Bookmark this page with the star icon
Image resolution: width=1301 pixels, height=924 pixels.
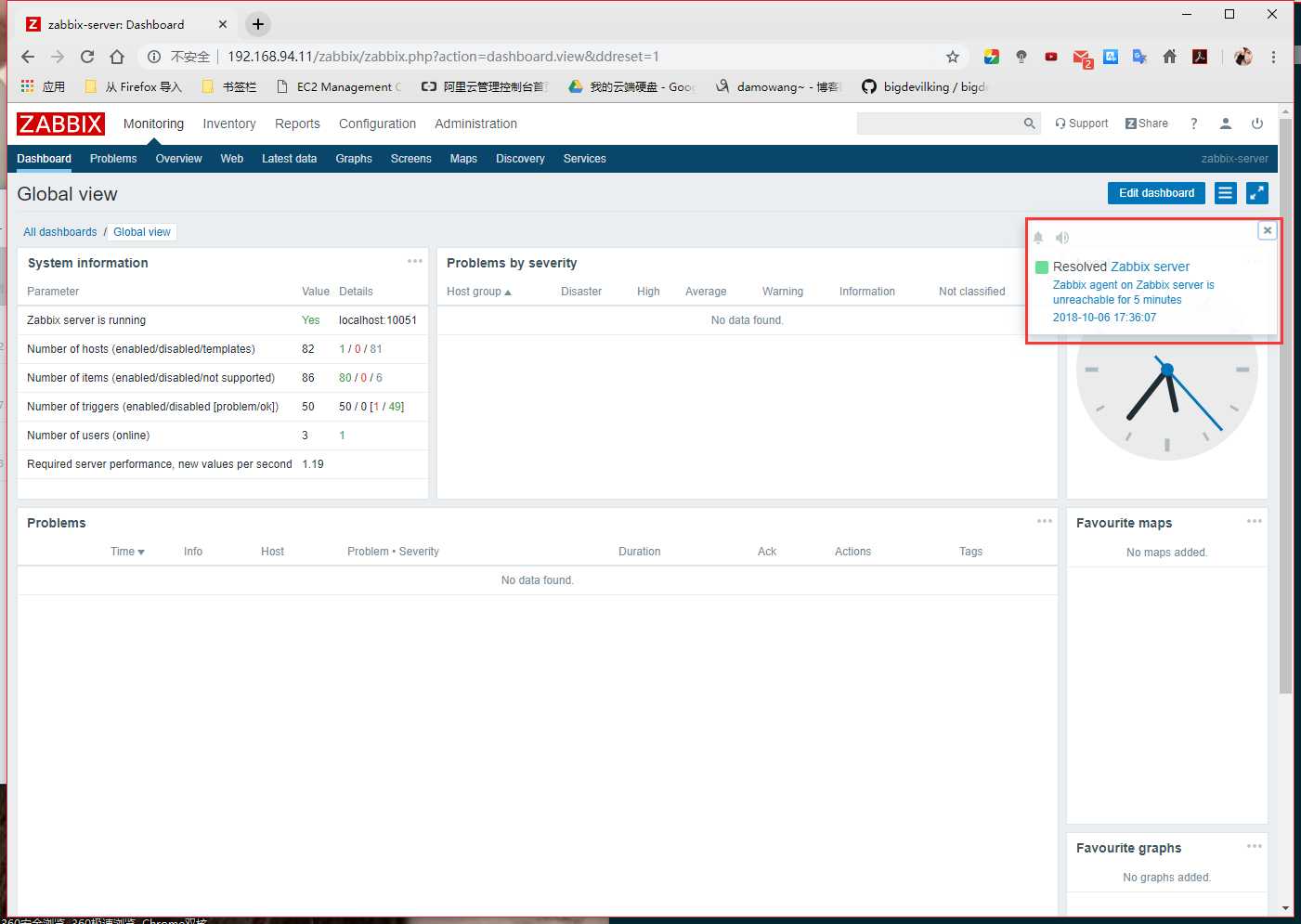pyautogui.click(x=953, y=57)
